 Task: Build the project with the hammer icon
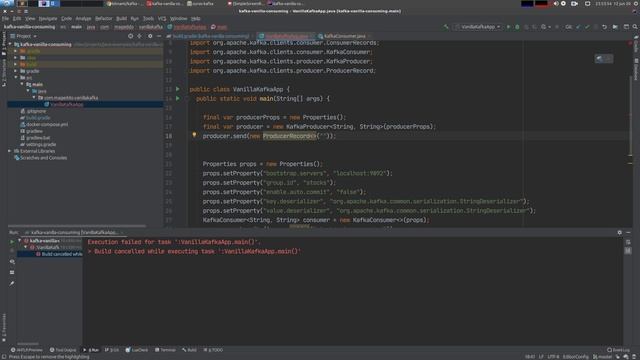(x=446, y=27)
